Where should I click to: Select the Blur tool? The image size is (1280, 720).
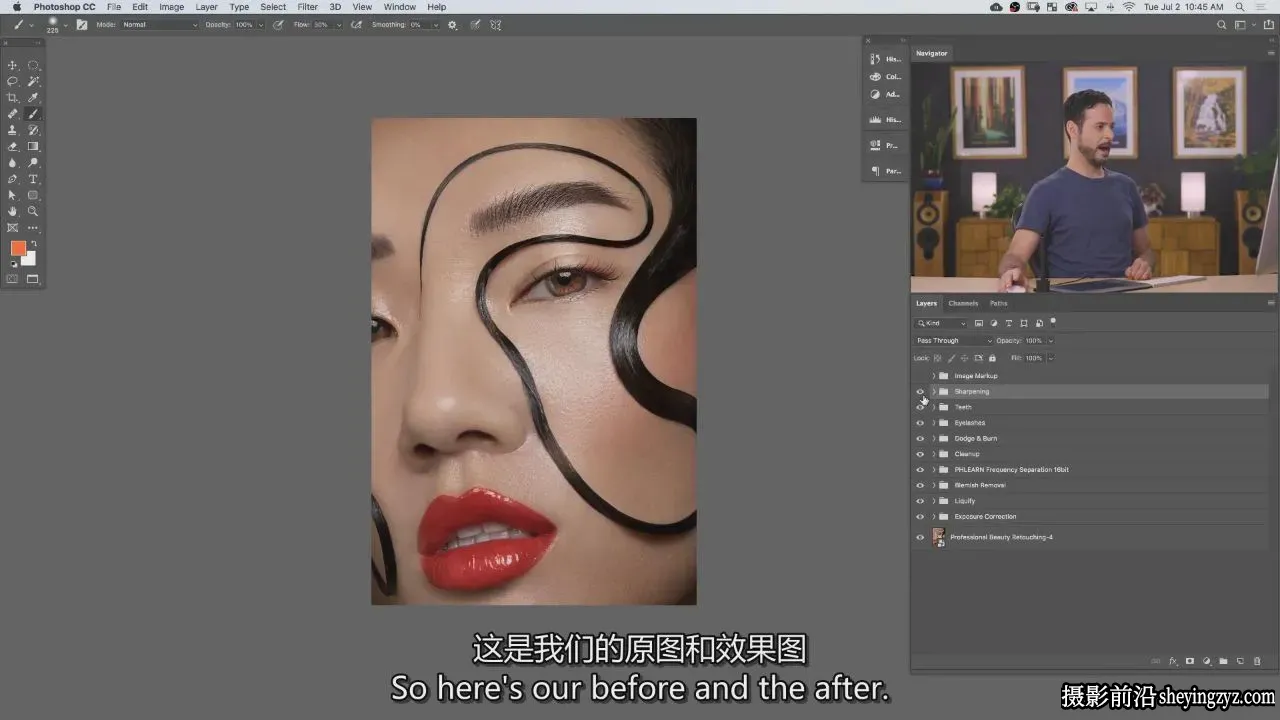point(13,162)
